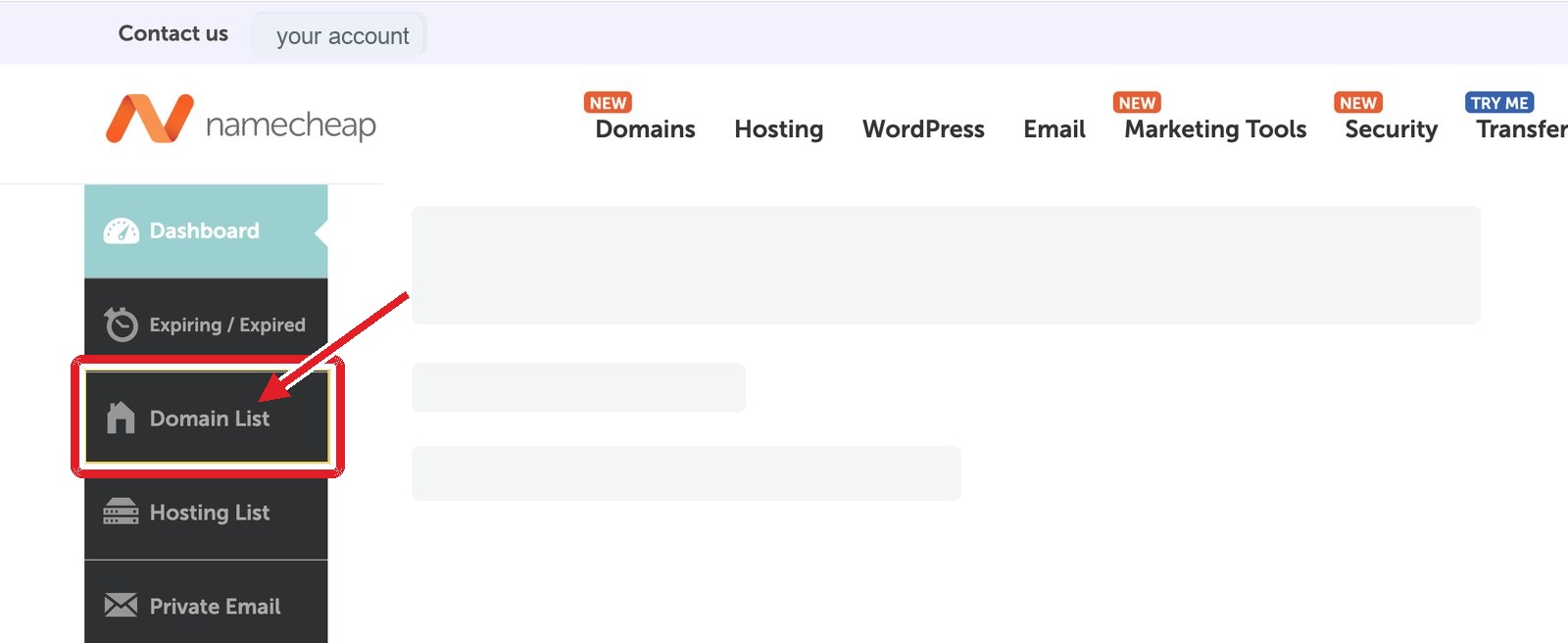Viewport: 1568px width, 643px height.
Task: Click the NEW badge above Security
Action: pos(1358,103)
